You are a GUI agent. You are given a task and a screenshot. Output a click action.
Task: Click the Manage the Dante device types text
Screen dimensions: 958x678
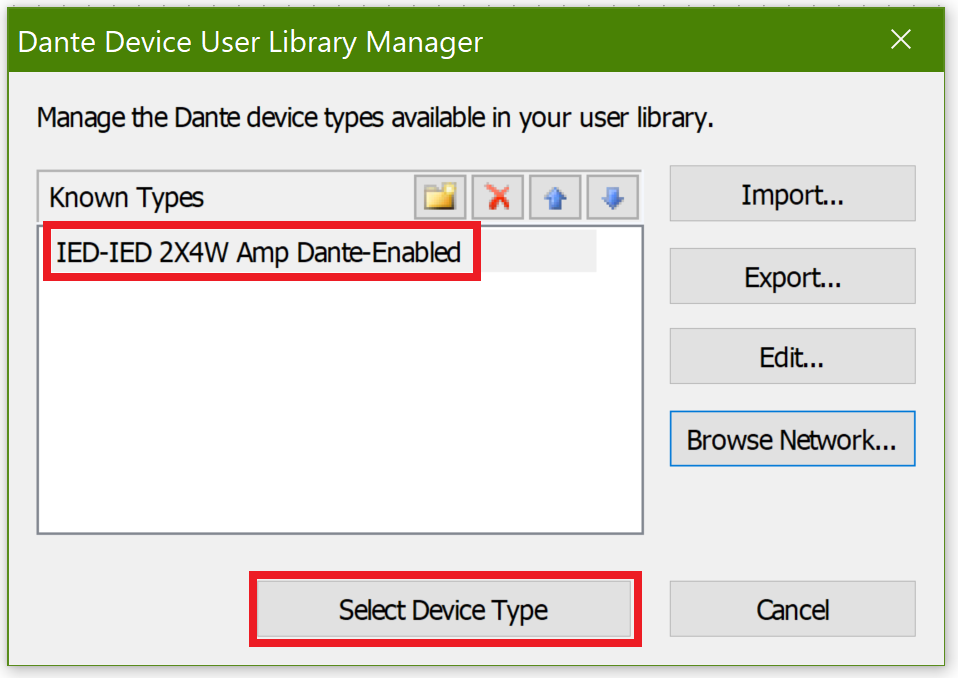(x=375, y=118)
